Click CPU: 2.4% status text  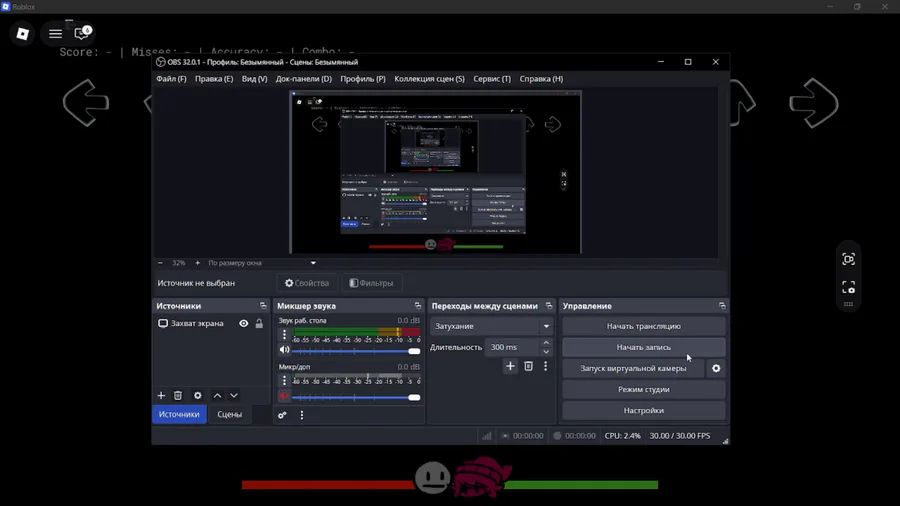pyautogui.click(x=622, y=436)
